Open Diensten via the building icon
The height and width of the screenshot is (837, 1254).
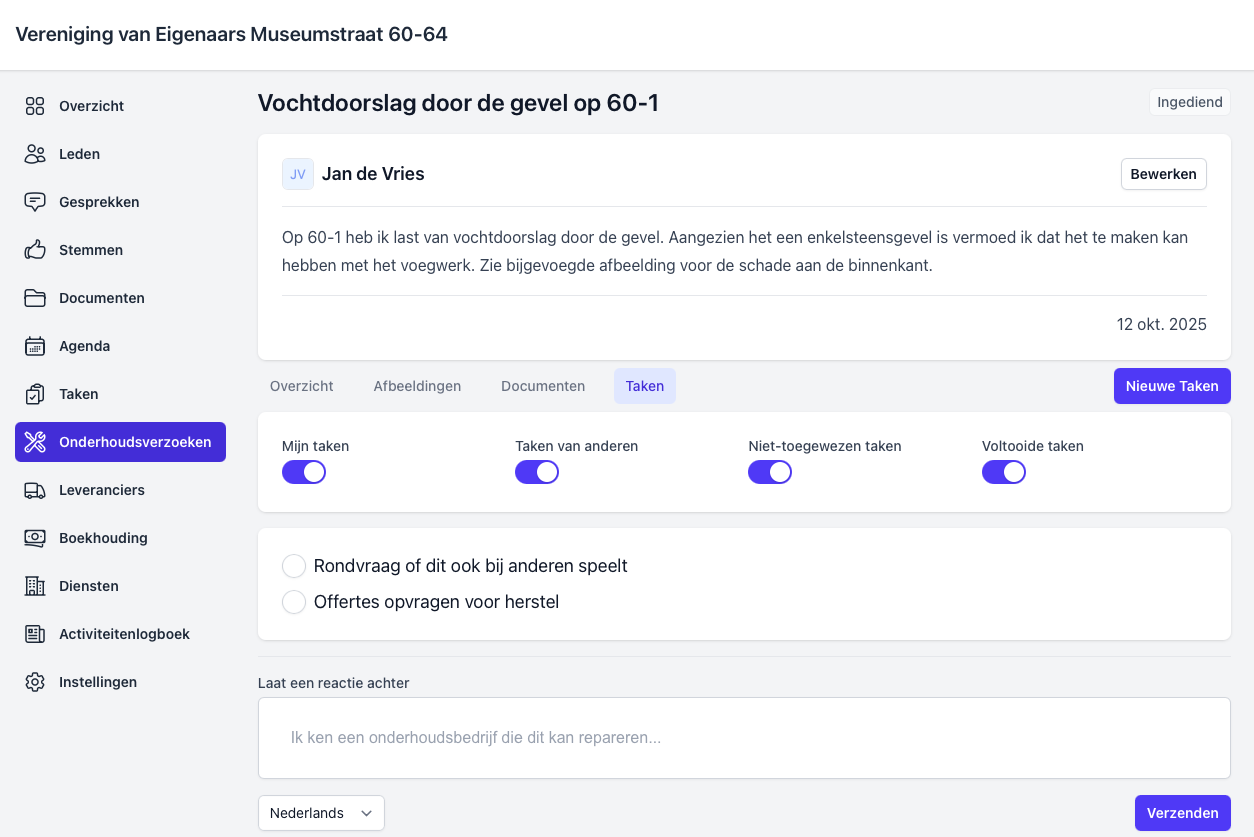point(35,586)
